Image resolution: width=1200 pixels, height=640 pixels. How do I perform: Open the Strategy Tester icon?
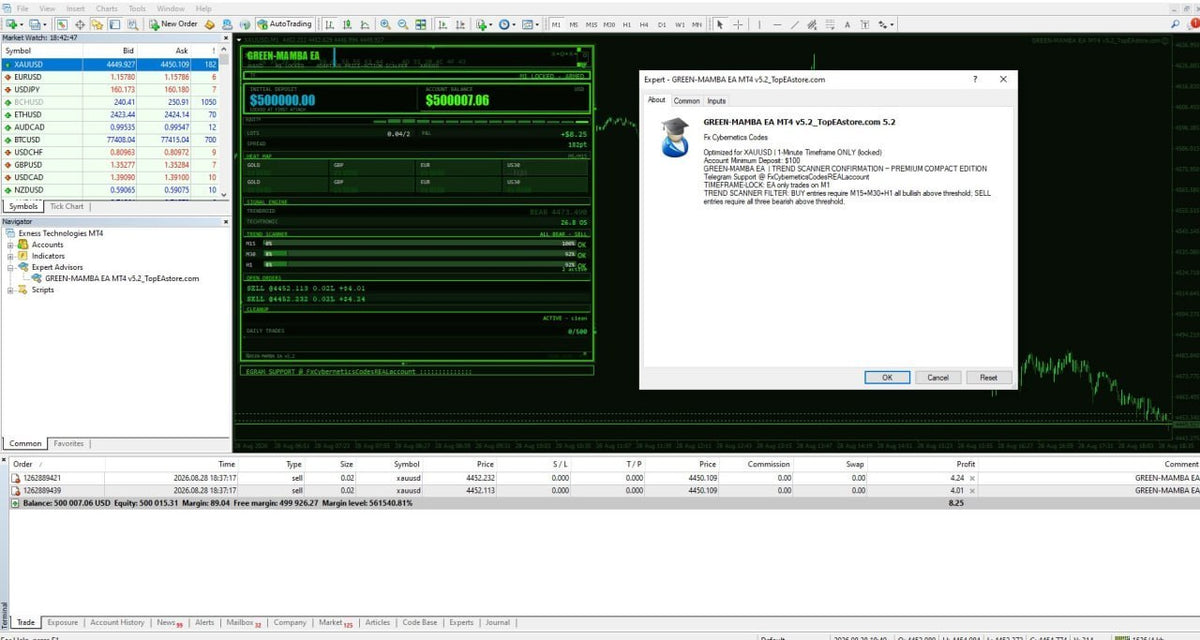coord(132,23)
